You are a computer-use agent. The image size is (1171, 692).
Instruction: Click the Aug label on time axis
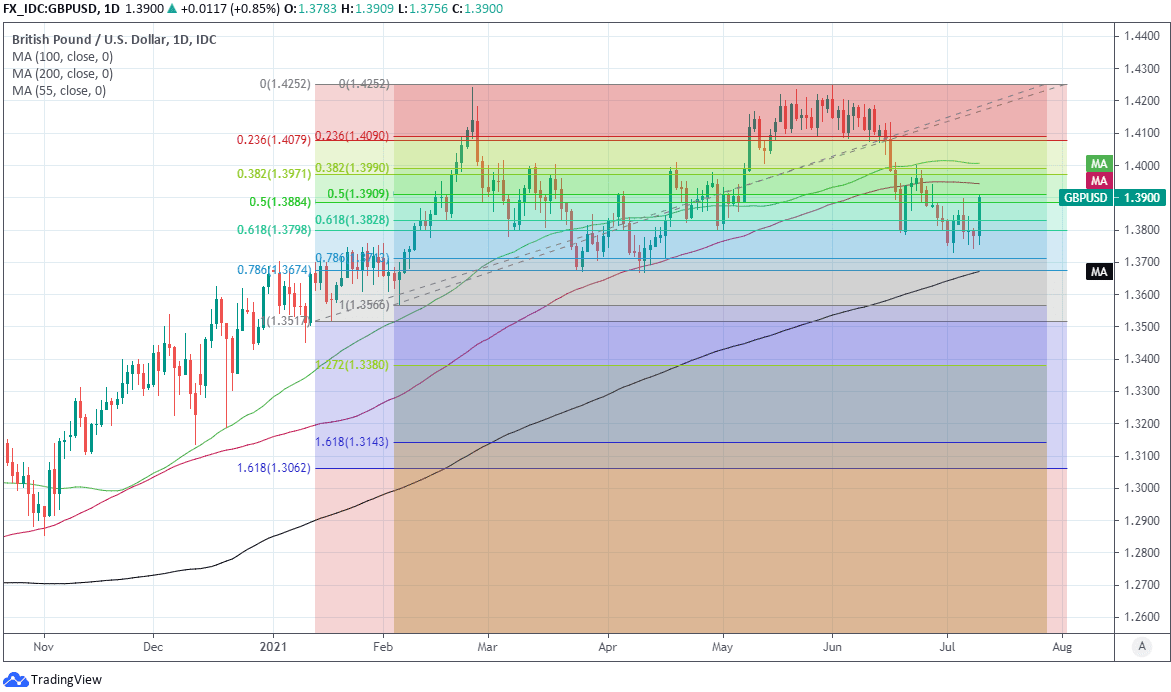[1063, 648]
